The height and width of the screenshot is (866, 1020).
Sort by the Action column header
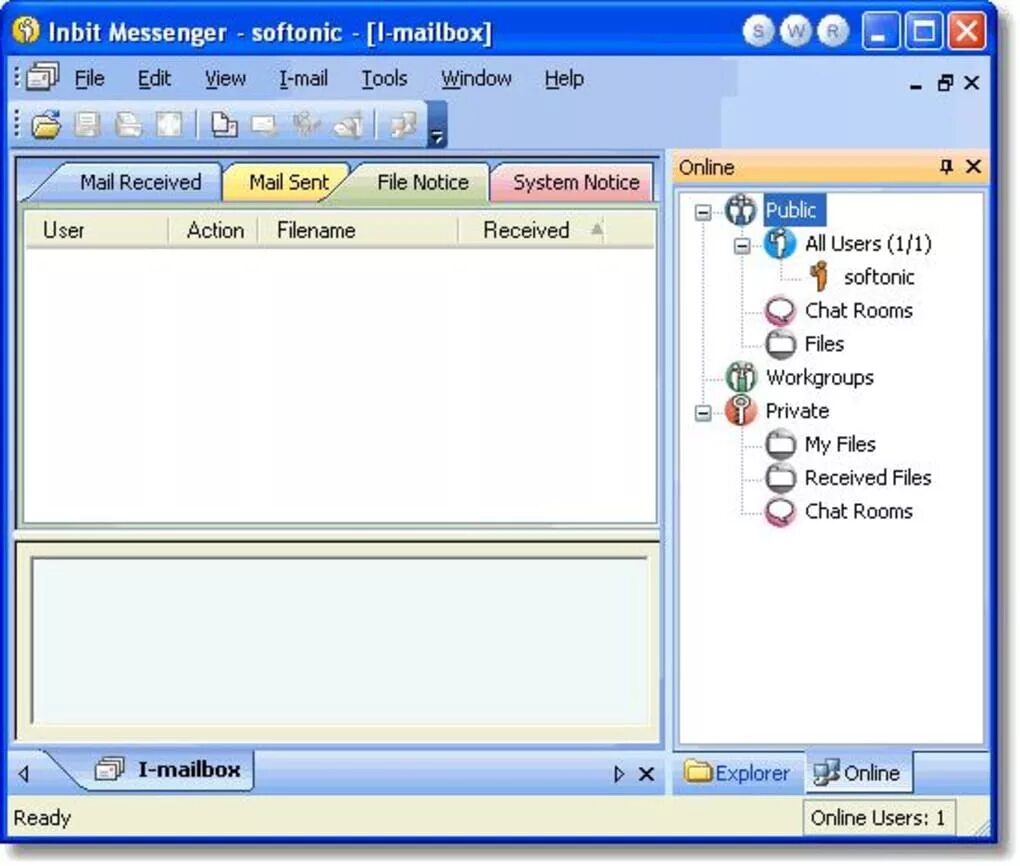pos(214,230)
